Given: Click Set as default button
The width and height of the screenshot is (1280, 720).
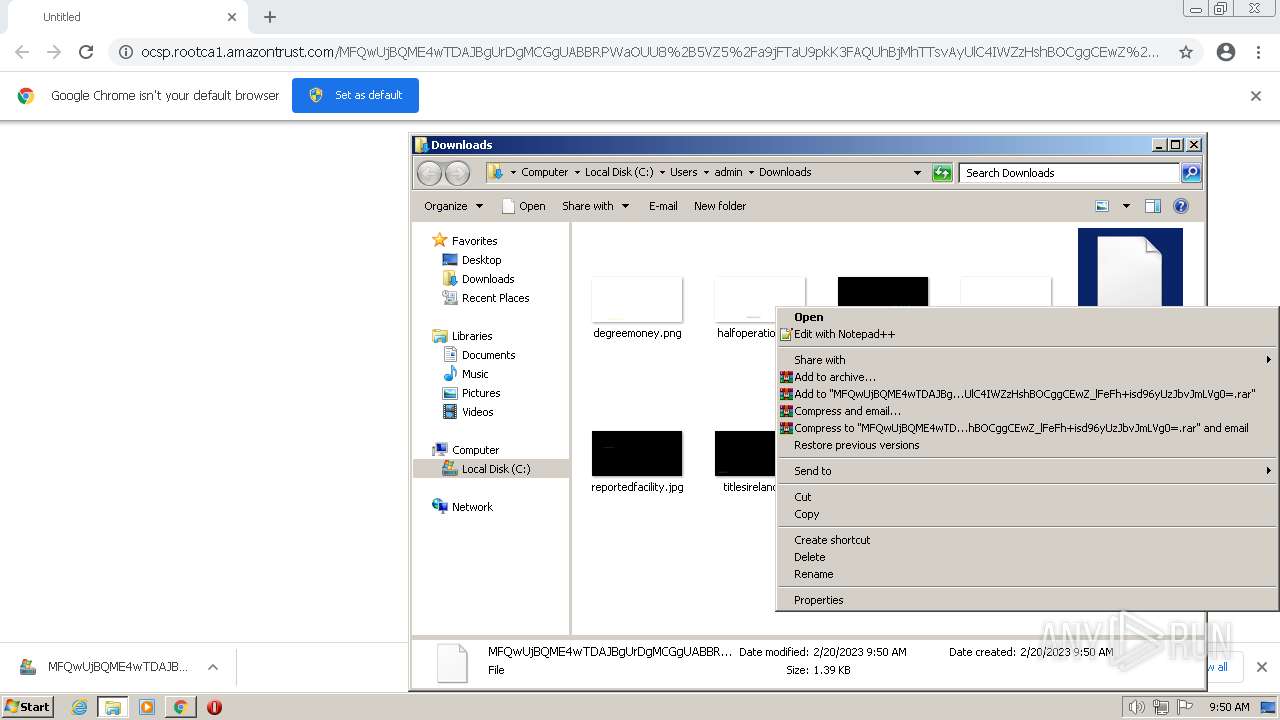Looking at the screenshot, I should [x=355, y=95].
